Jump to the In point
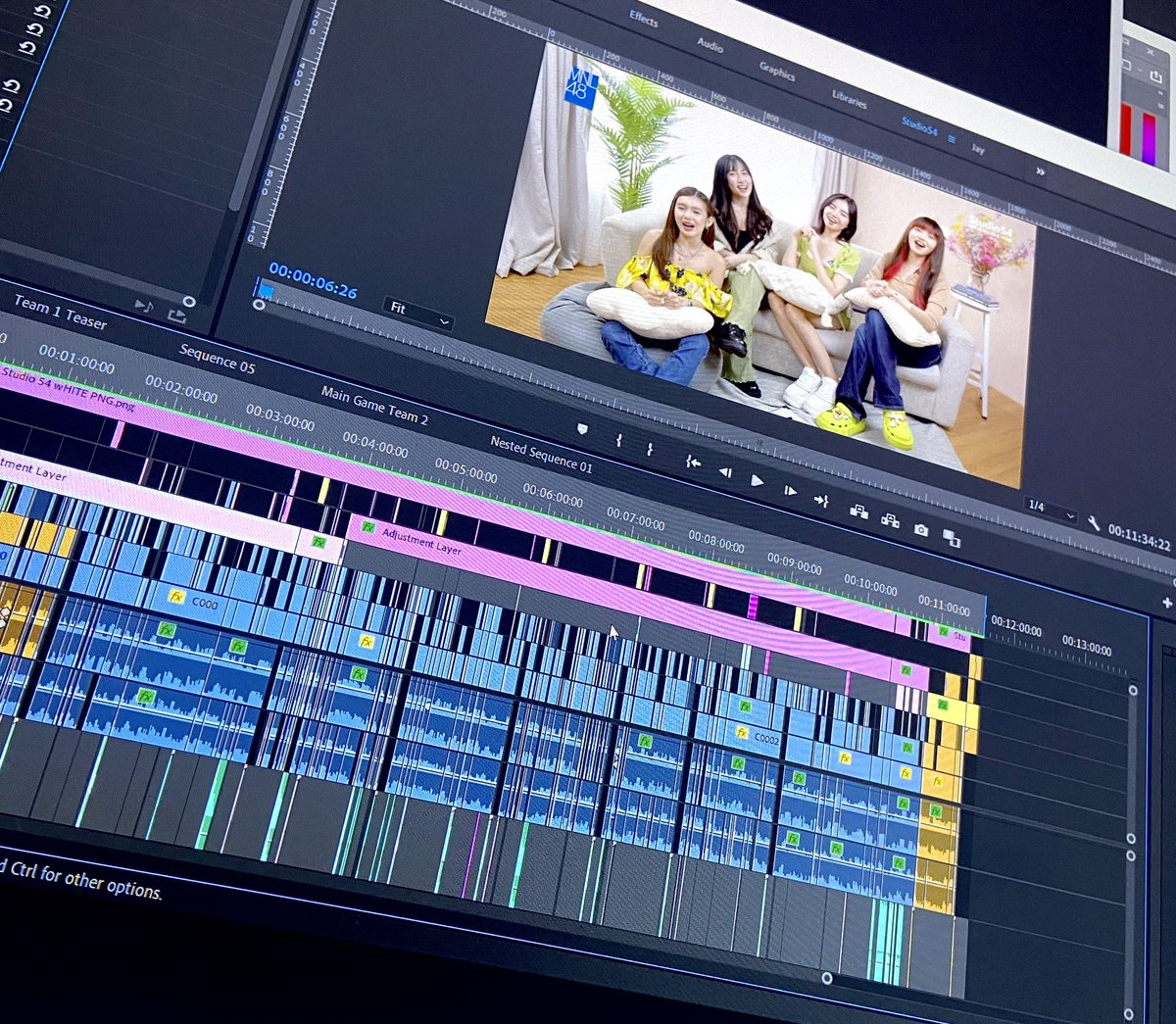 pos(693,462)
